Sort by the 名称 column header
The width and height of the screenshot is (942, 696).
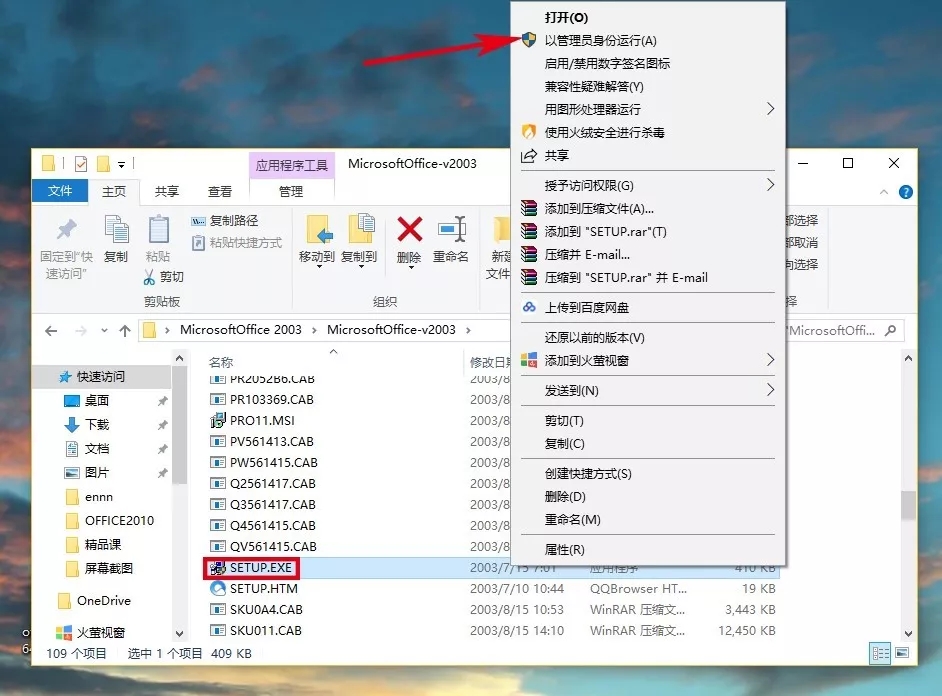coord(220,362)
